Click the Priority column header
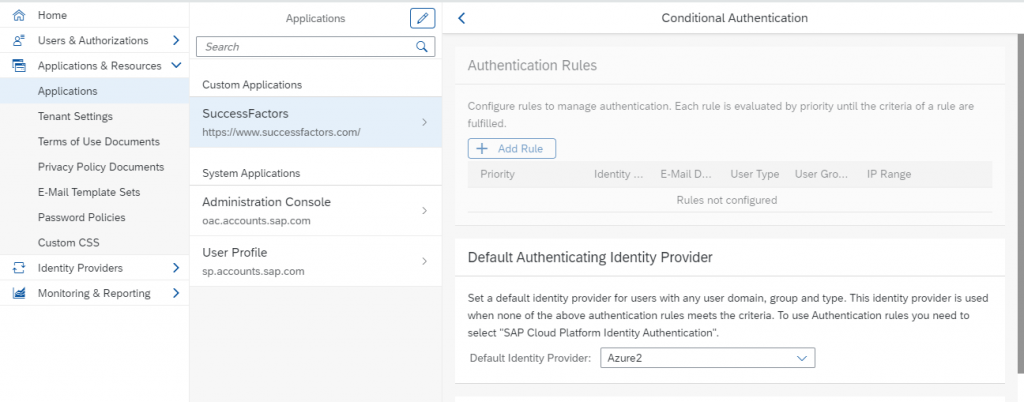 coord(497,174)
